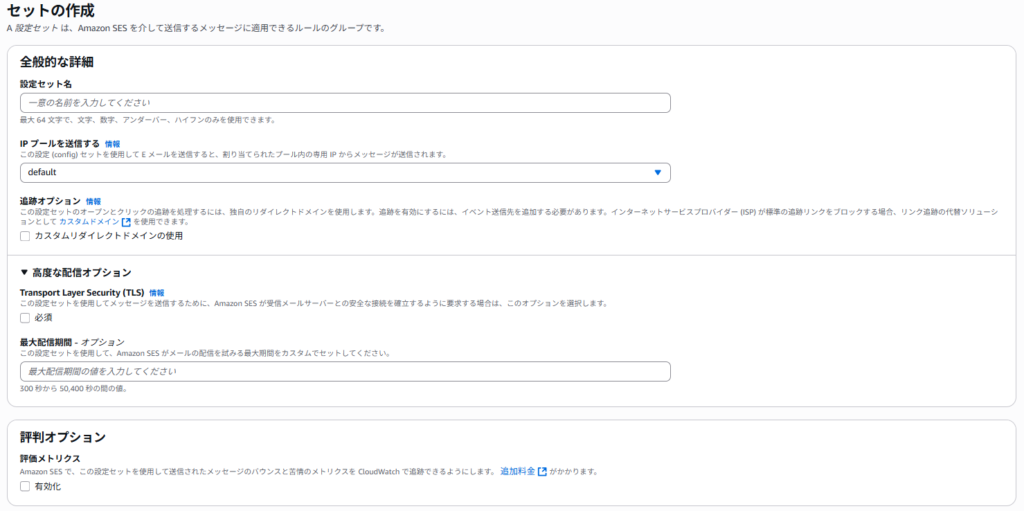Click the blue dropdown arrow for IP pool
1024x511 pixels.
657,173
